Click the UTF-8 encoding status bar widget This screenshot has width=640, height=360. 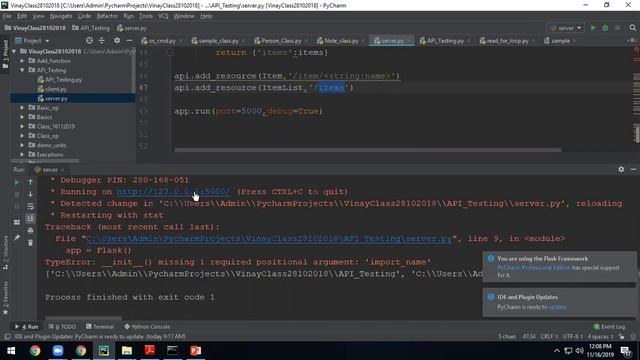coord(573,337)
